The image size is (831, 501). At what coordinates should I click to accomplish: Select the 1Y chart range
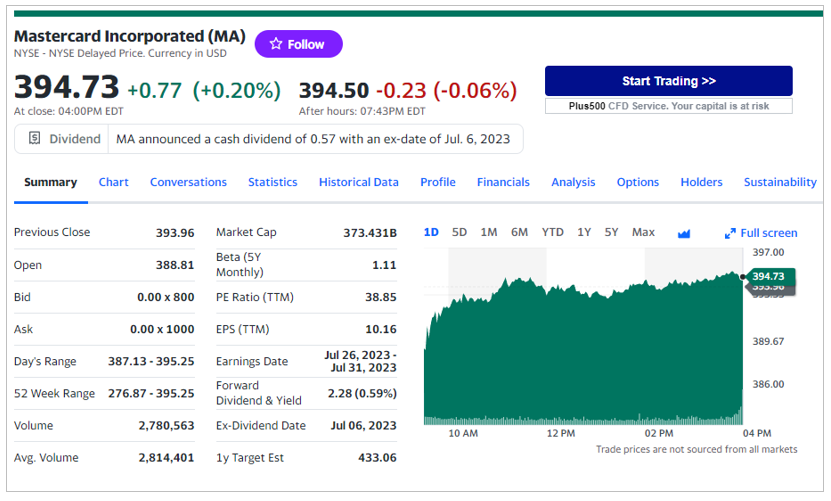tap(584, 232)
